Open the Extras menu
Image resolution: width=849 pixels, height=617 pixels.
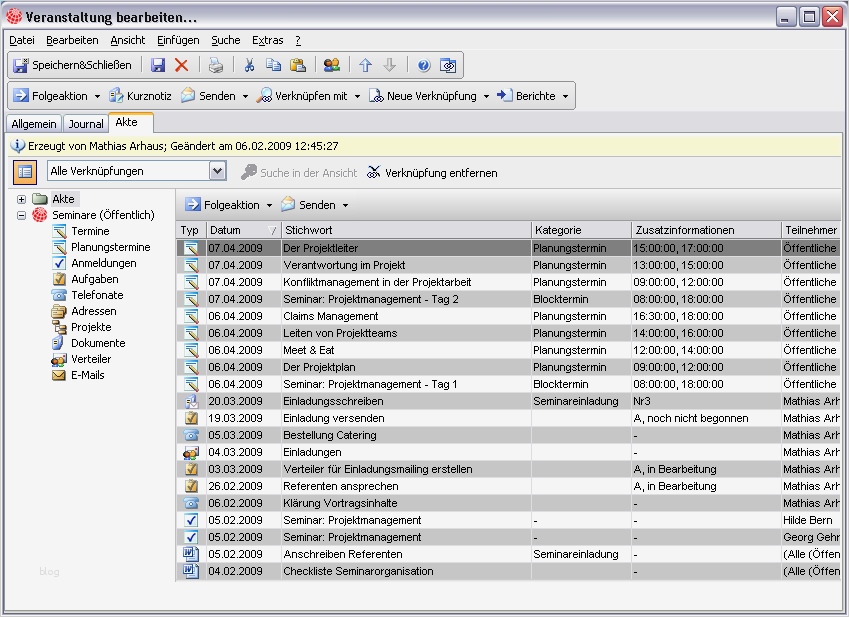point(267,40)
